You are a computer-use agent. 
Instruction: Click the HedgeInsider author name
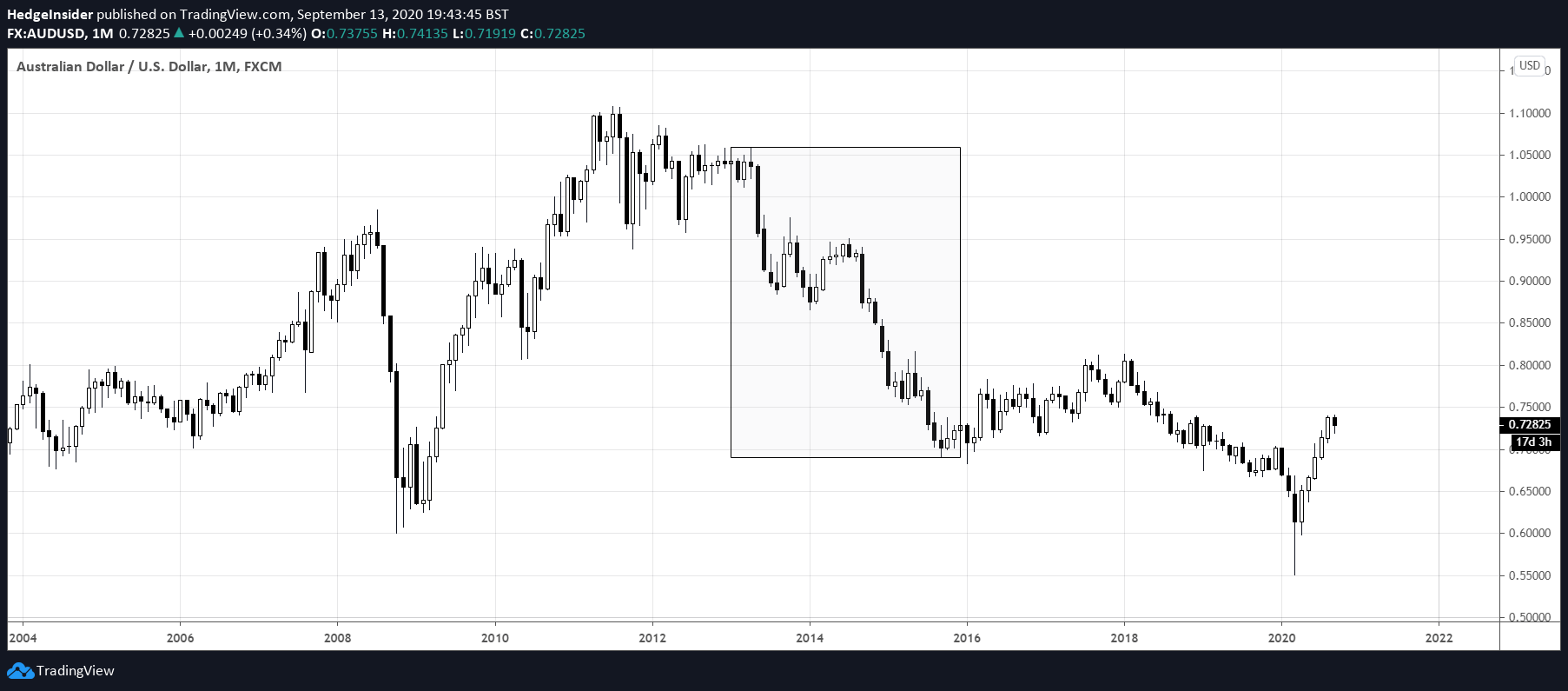[x=50, y=14]
